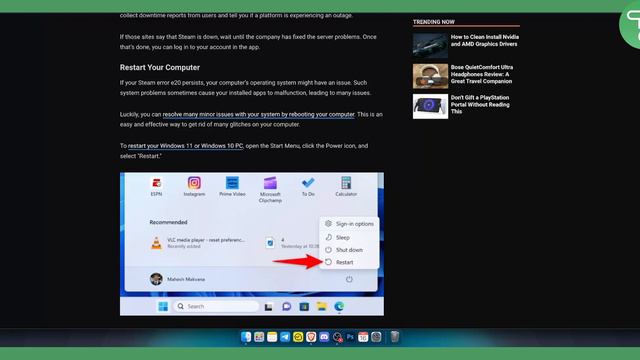
Task: Open Discord from the dock
Action: coord(324,337)
